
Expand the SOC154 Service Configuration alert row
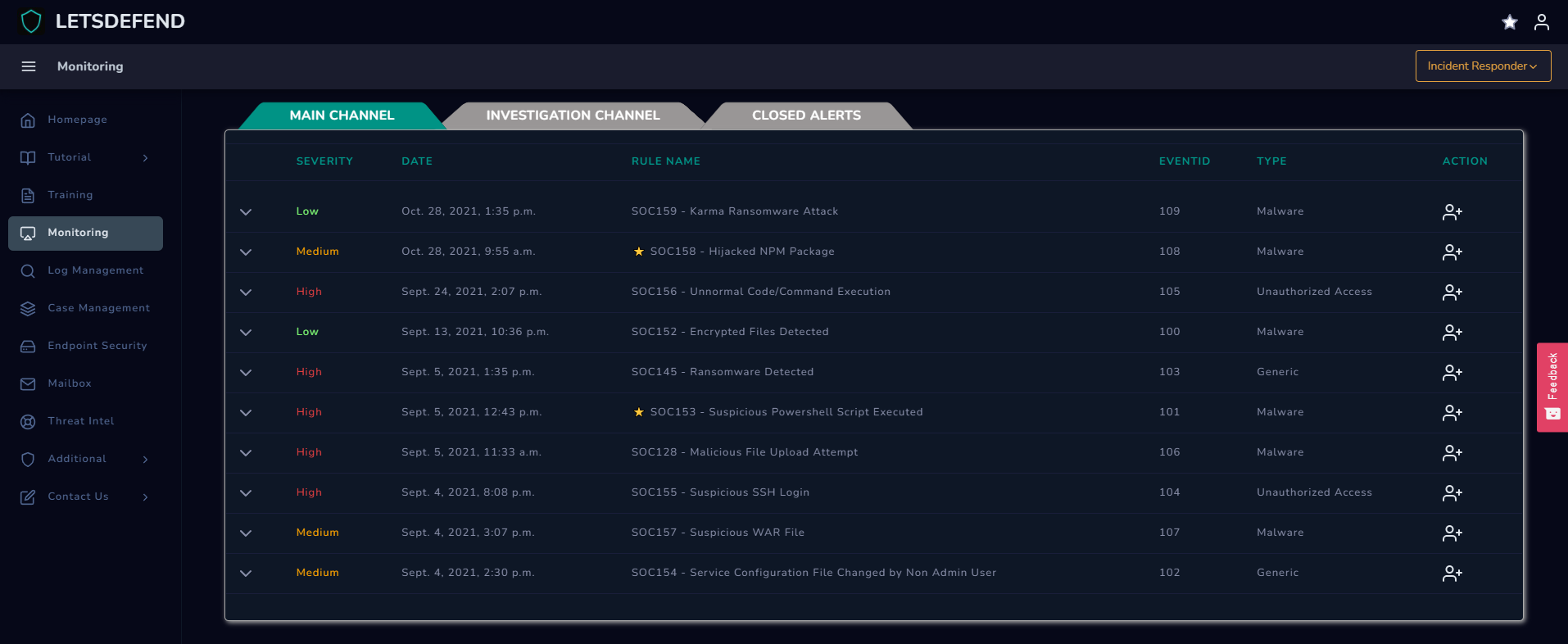tap(246, 574)
